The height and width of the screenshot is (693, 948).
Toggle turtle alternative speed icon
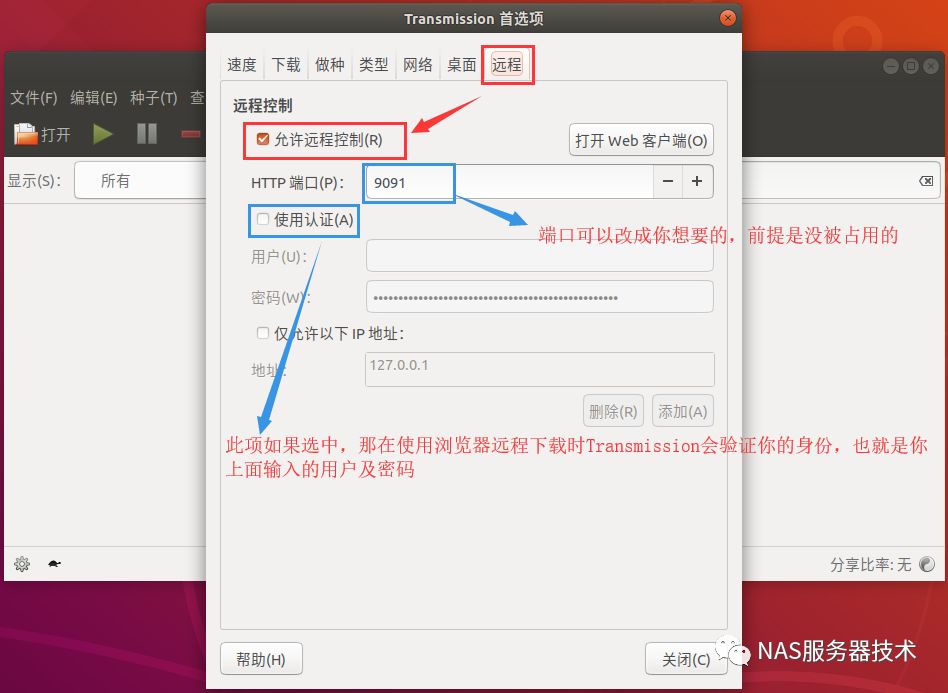click(x=54, y=564)
